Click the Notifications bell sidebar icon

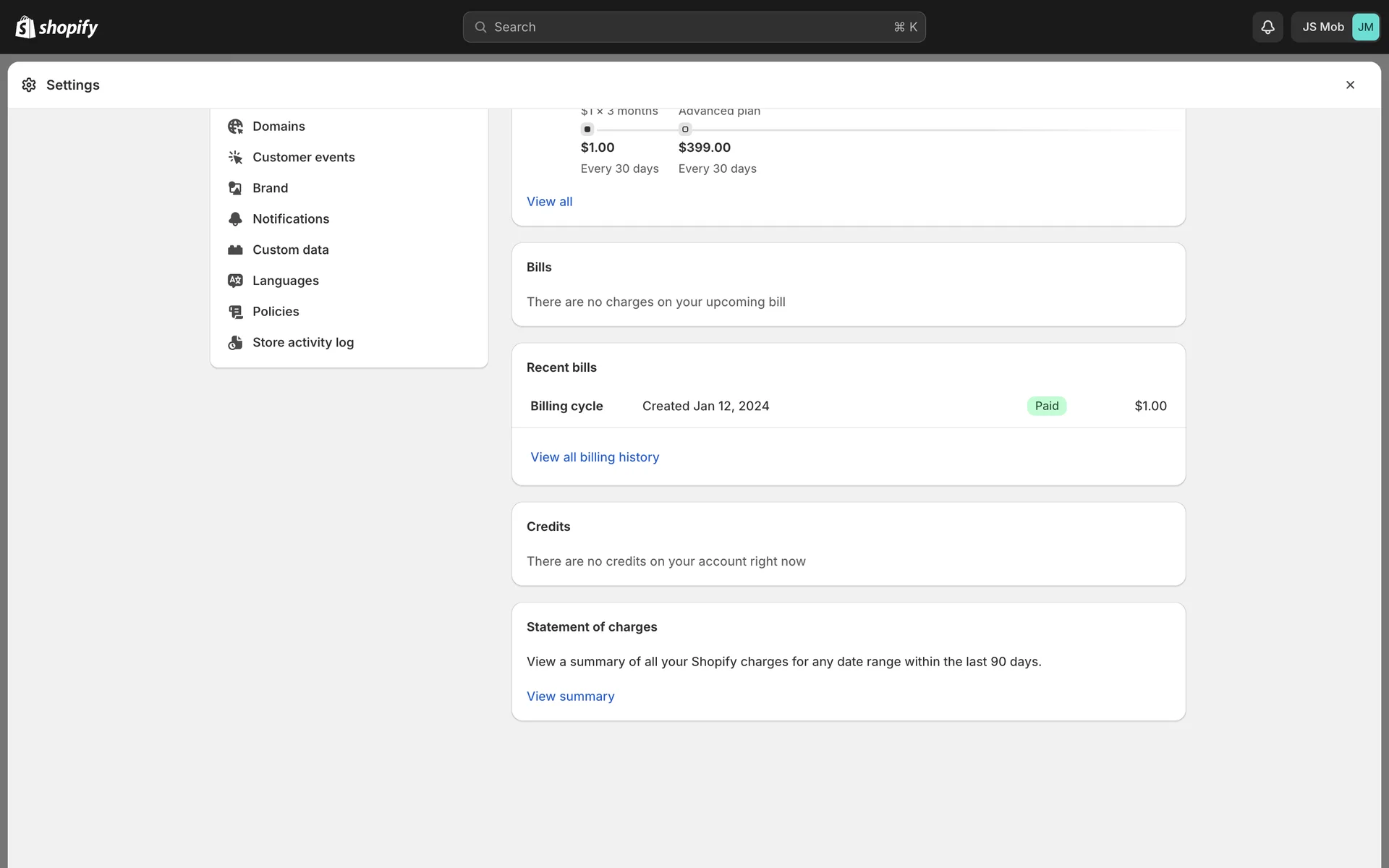(x=235, y=218)
